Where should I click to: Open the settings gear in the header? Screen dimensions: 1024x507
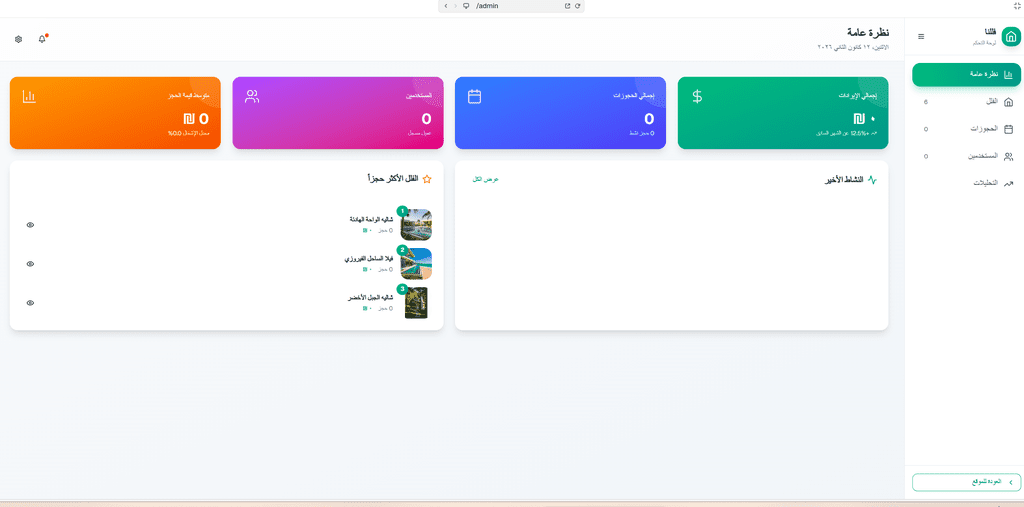(x=18, y=39)
